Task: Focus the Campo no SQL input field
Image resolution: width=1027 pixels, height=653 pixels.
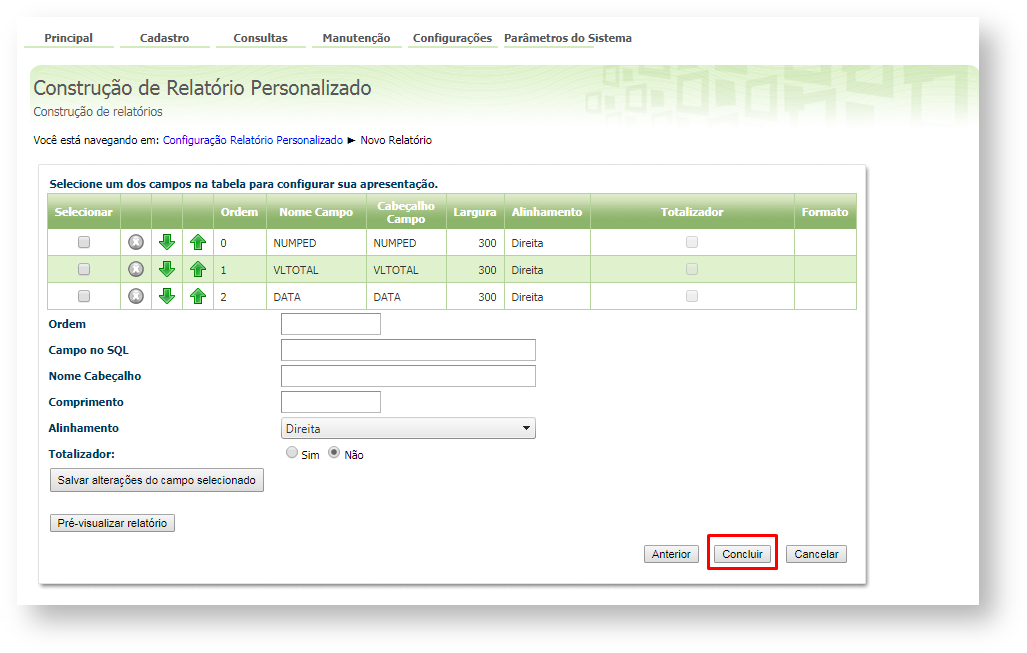Action: point(408,350)
